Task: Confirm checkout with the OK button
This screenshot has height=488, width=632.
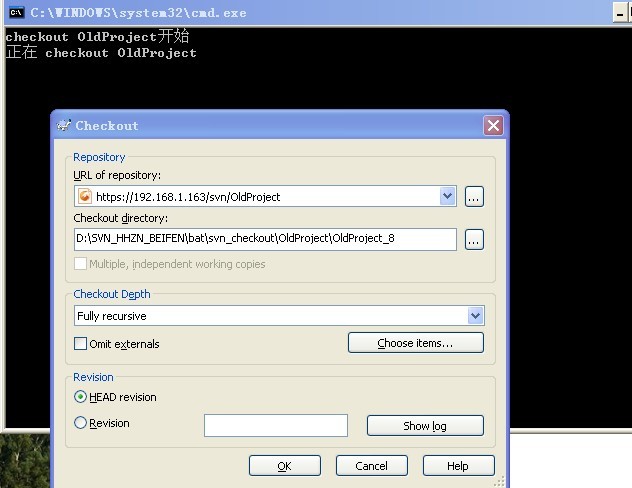Action: [284, 466]
